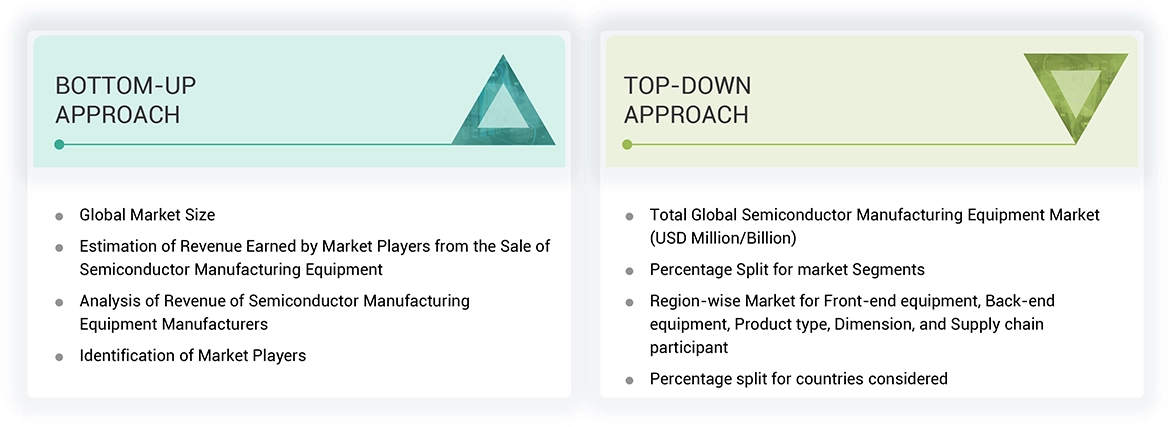Select Percentage split for countries considered
This screenshot has width=1170, height=427.
[798, 379]
